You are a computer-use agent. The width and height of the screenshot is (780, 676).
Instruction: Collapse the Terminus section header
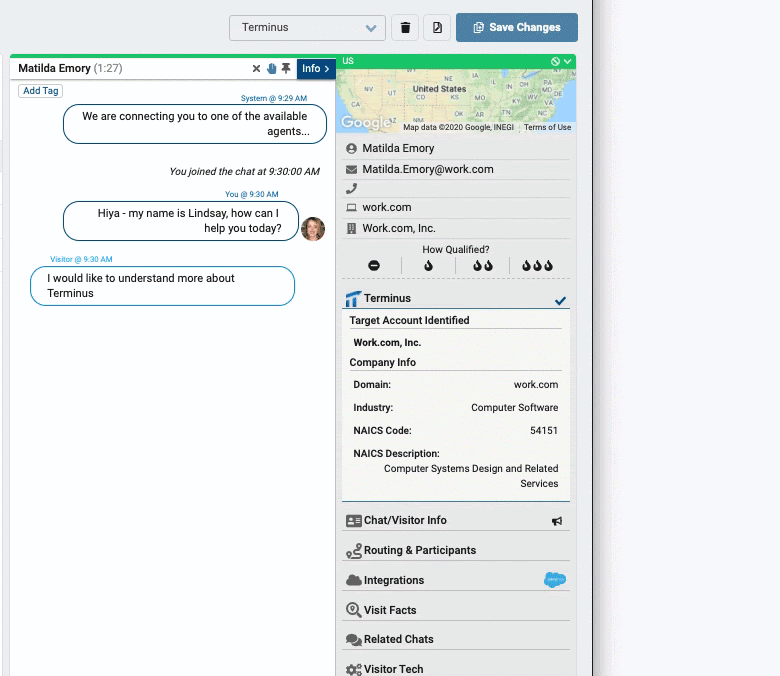(456, 298)
